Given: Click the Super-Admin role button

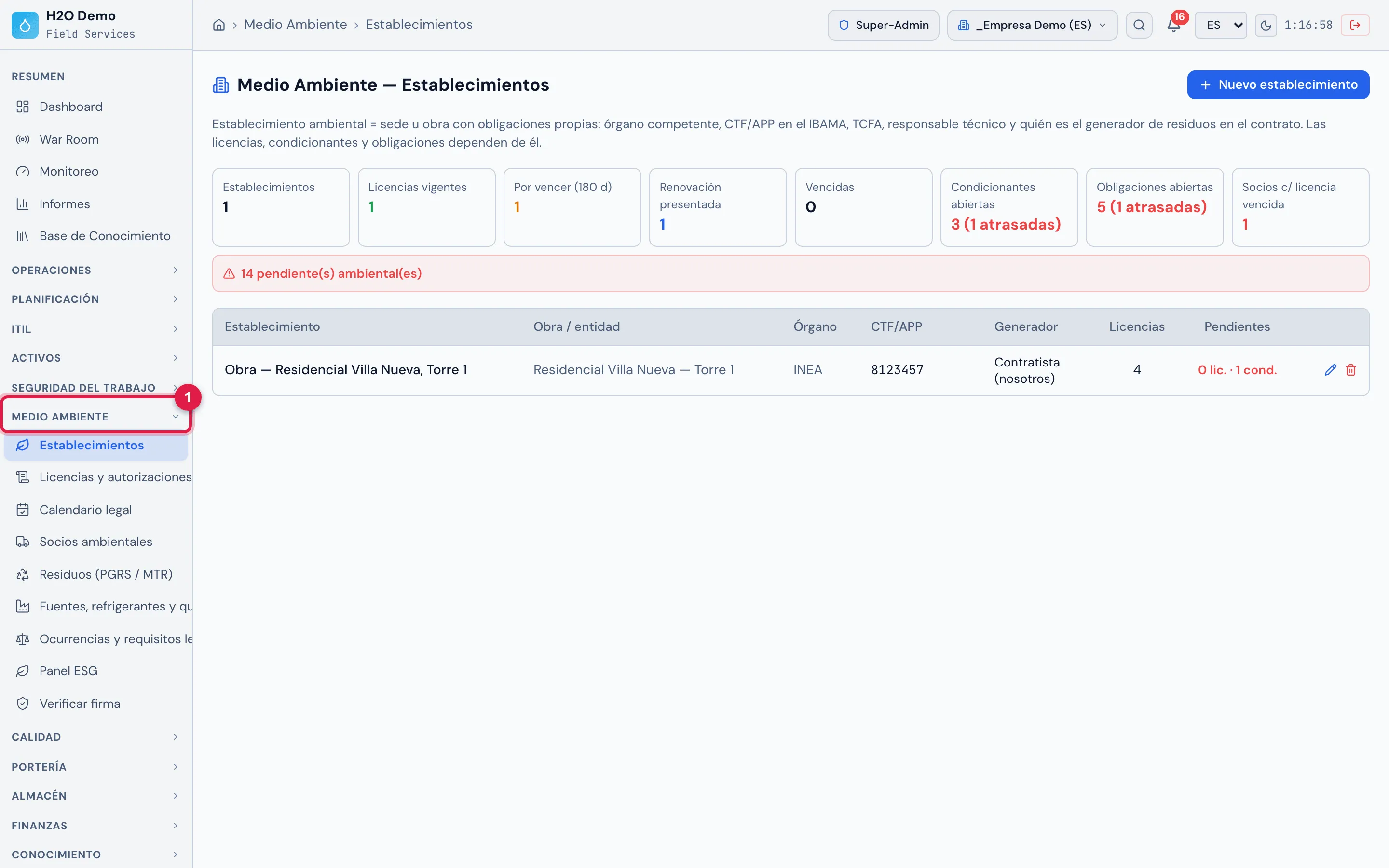Looking at the screenshot, I should (884, 25).
